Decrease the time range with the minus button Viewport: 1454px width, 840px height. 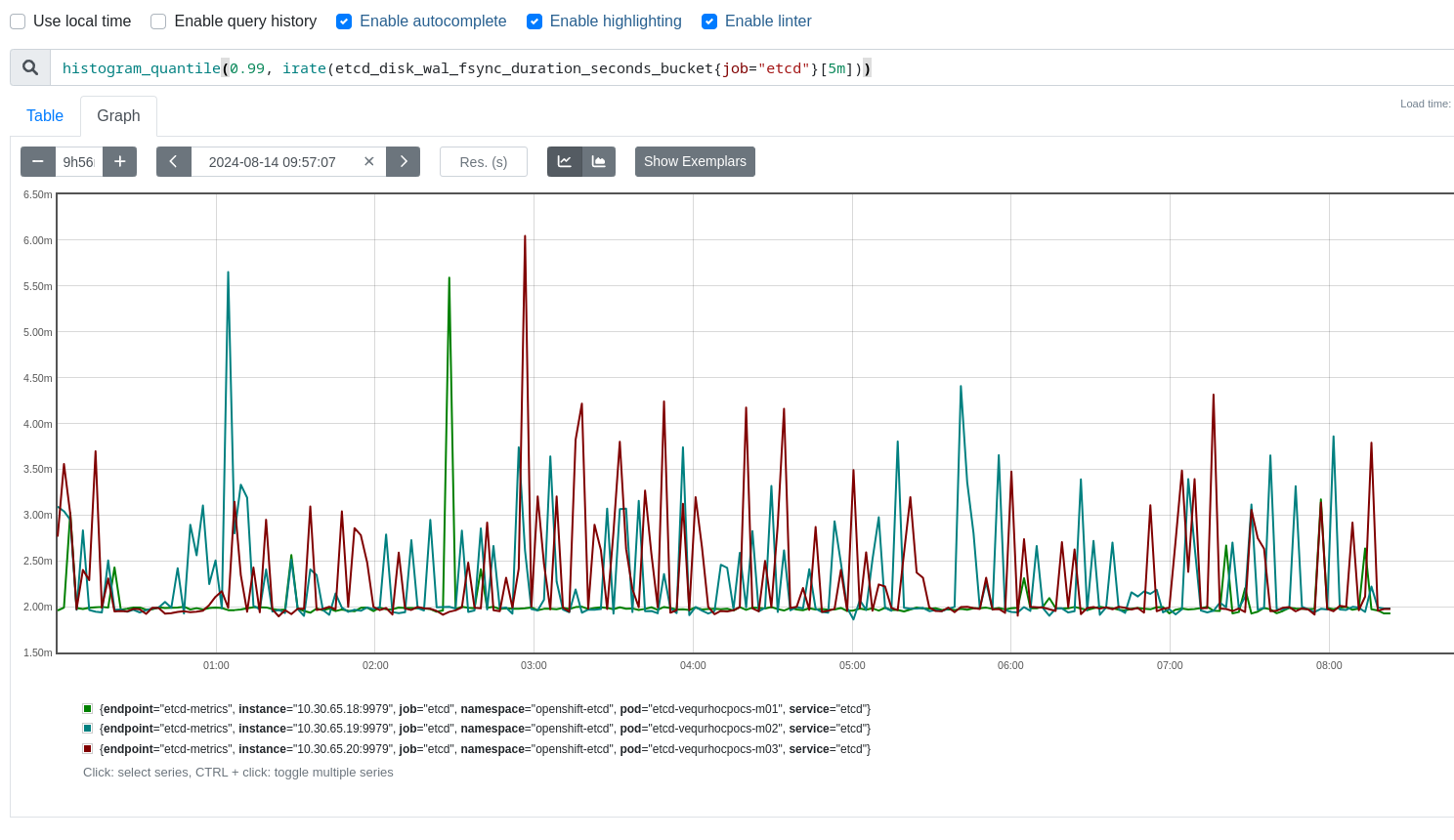(38, 161)
